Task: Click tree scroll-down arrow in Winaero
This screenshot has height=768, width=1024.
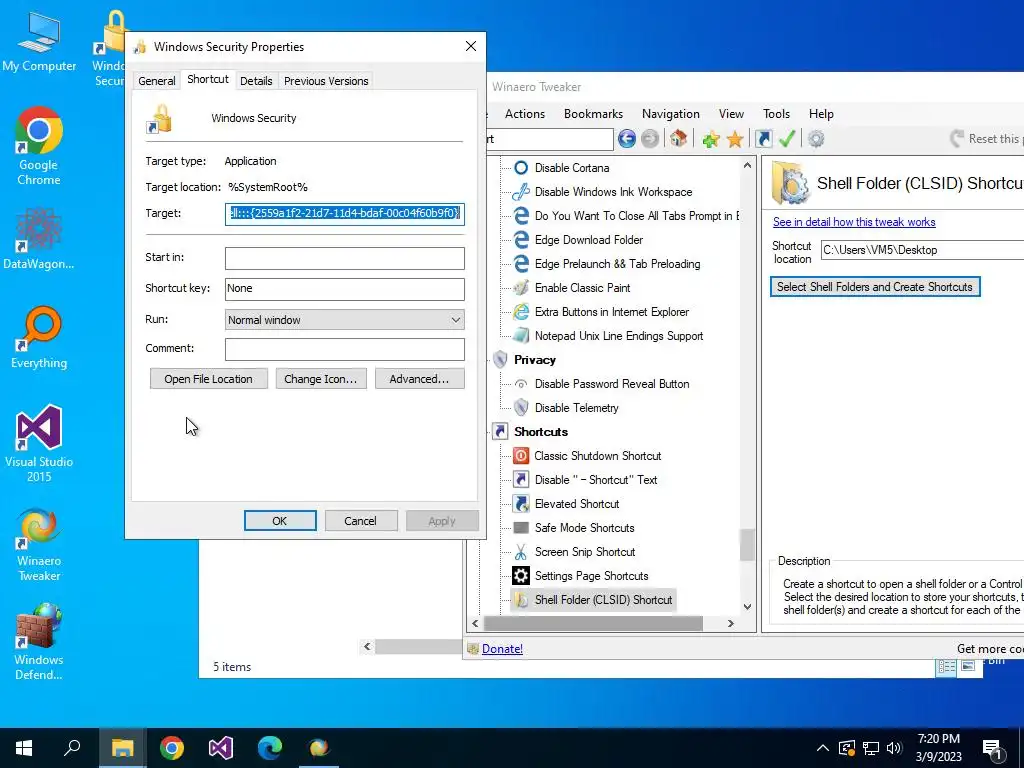Action: (x=747, y=607)
